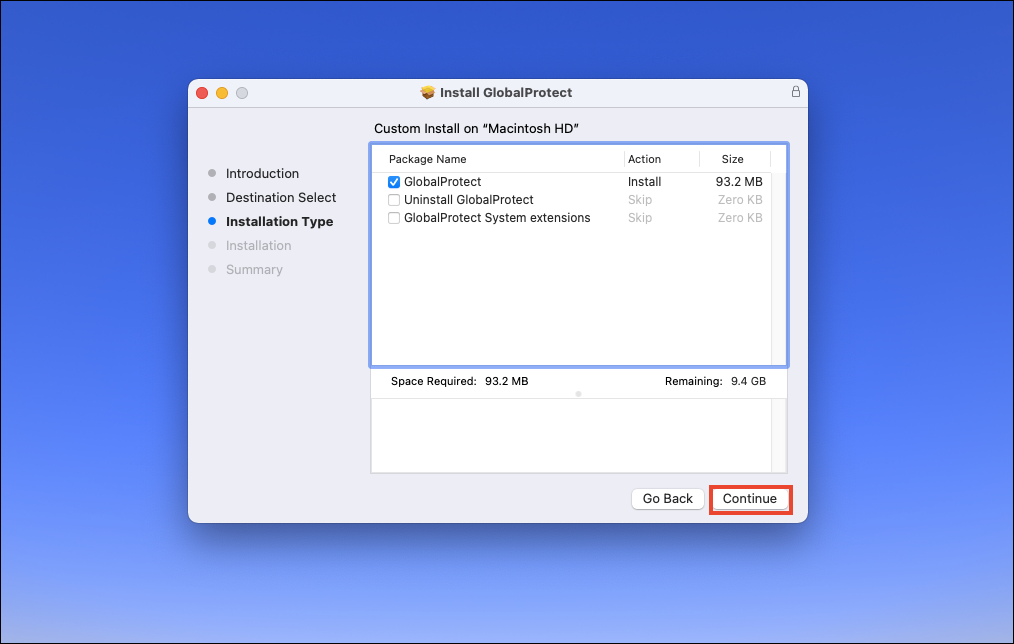Screen dimensions: 1014x644
Task: Select the Destination Select step
Action: pyautogui.click(x=281, y=197)
